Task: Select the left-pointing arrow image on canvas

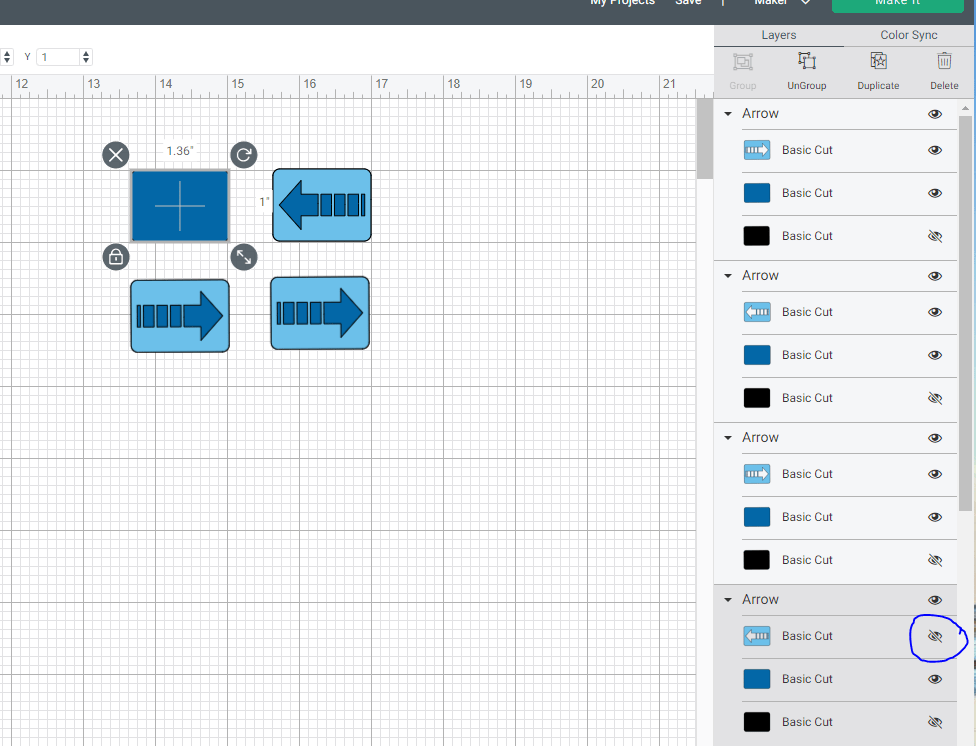Action: 322,205
